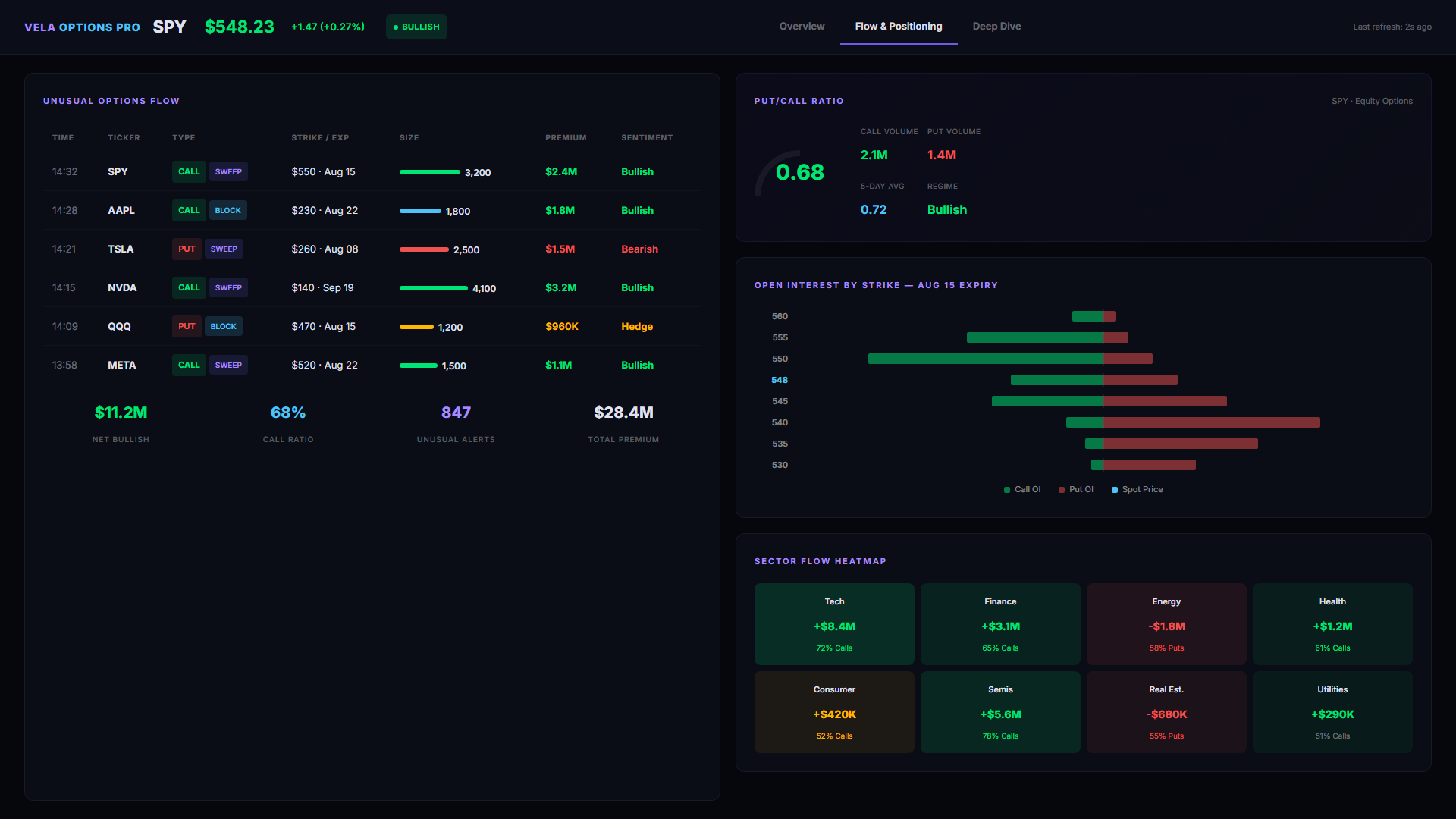Click the PUT tag in TSLA row
This screenshot has width=1456, height=819.
click(187, 249)
